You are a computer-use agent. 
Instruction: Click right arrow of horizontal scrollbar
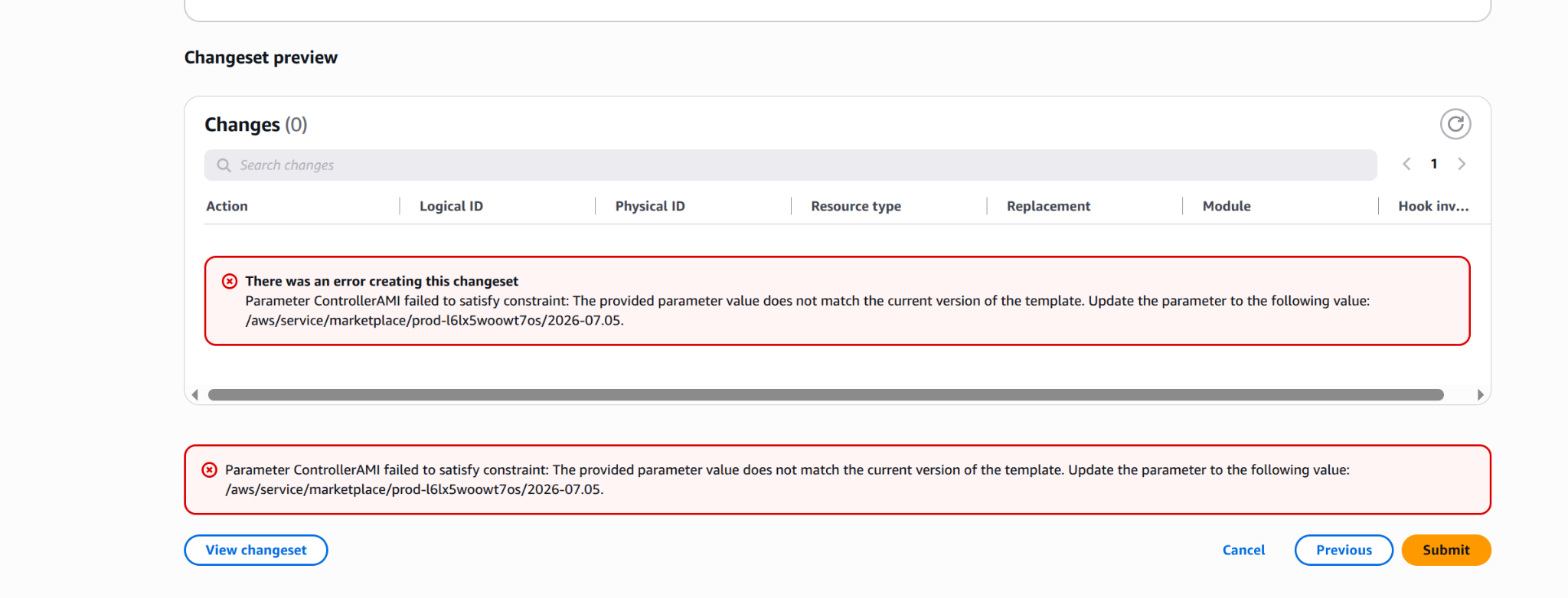point(1480,394)
